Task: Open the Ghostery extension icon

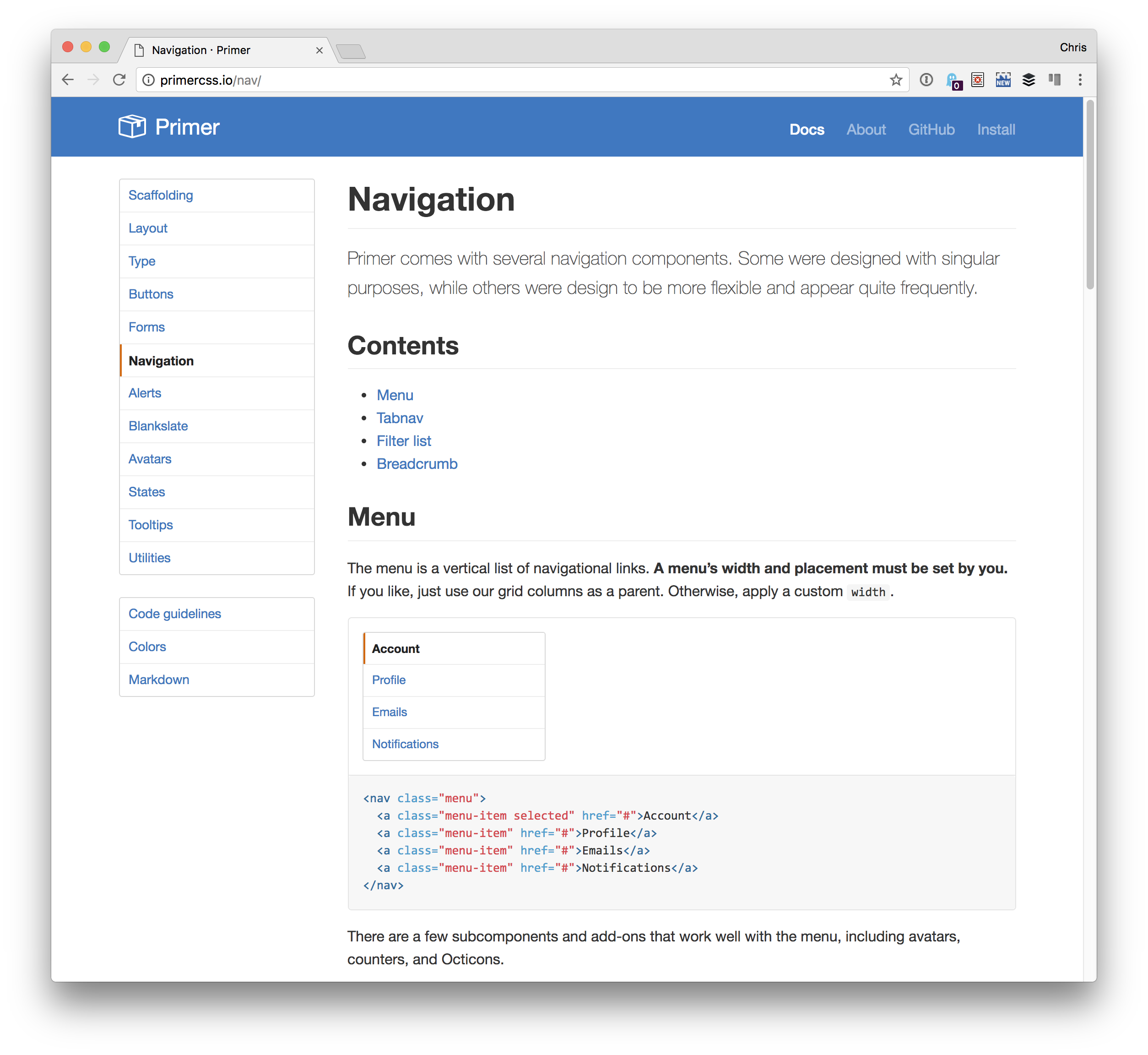Action: [x=953, y=81]
